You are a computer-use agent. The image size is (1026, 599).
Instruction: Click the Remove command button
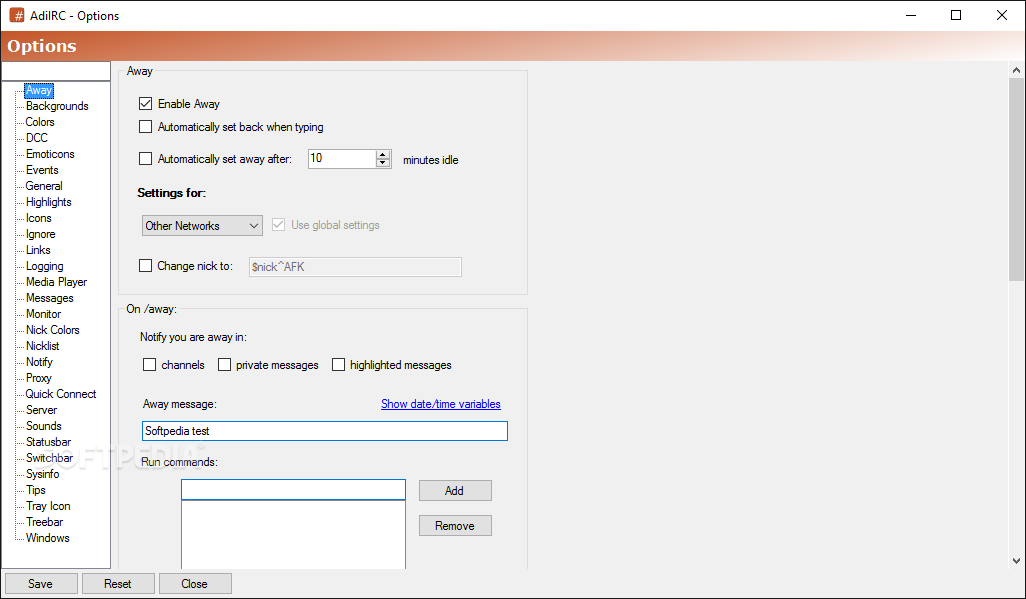[455, 526]
